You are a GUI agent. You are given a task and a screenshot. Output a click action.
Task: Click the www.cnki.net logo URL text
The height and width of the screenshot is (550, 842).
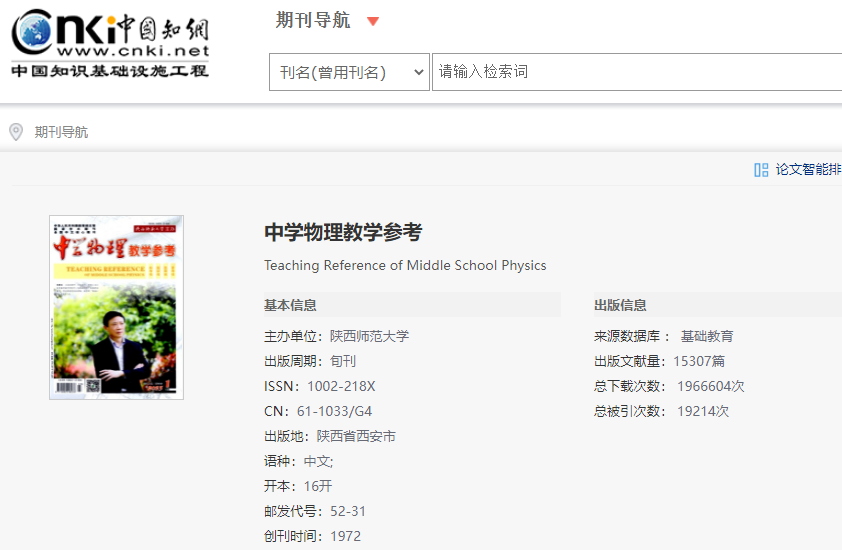133,51
